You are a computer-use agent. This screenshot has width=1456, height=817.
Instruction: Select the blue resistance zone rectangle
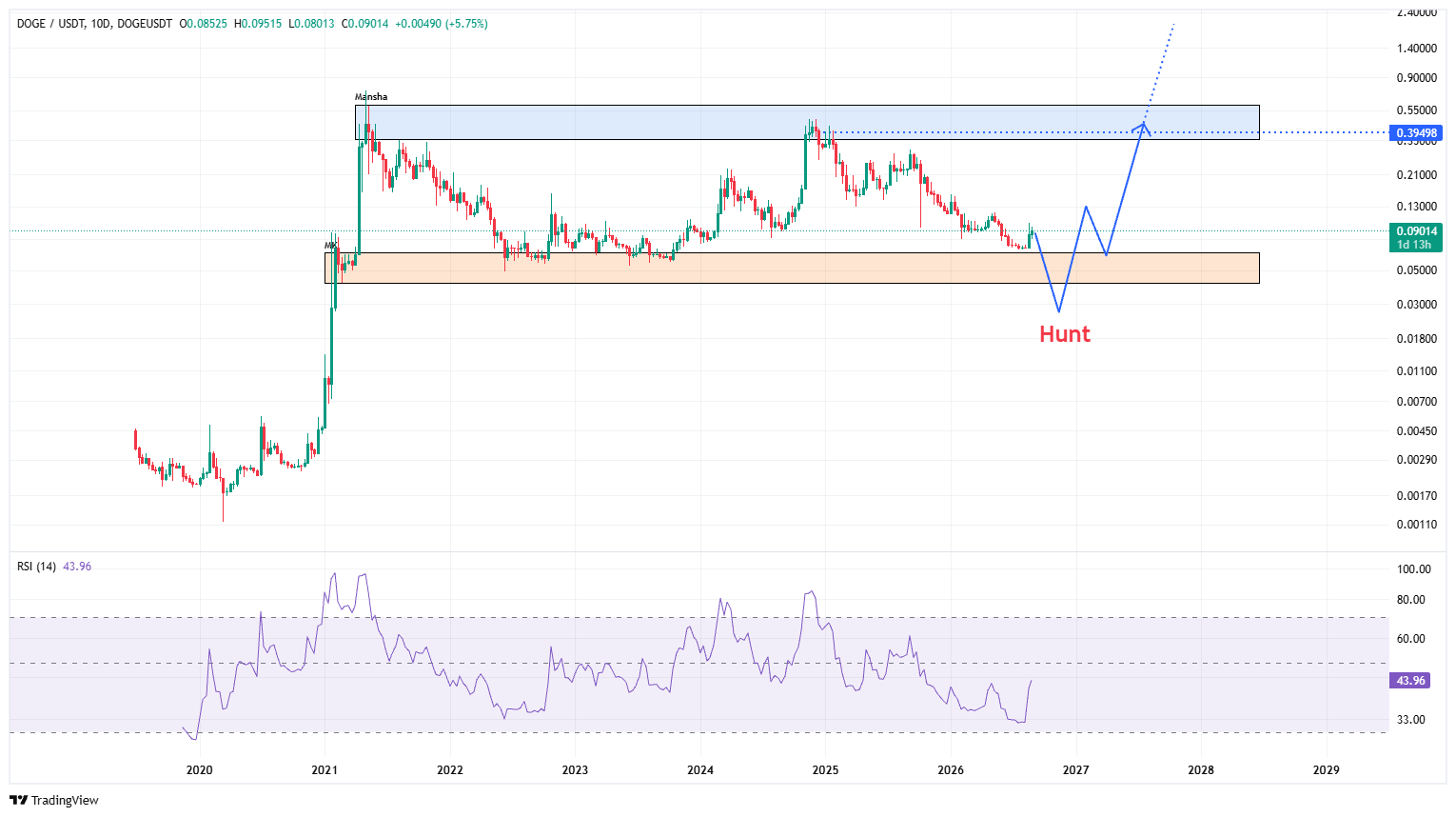807,123
